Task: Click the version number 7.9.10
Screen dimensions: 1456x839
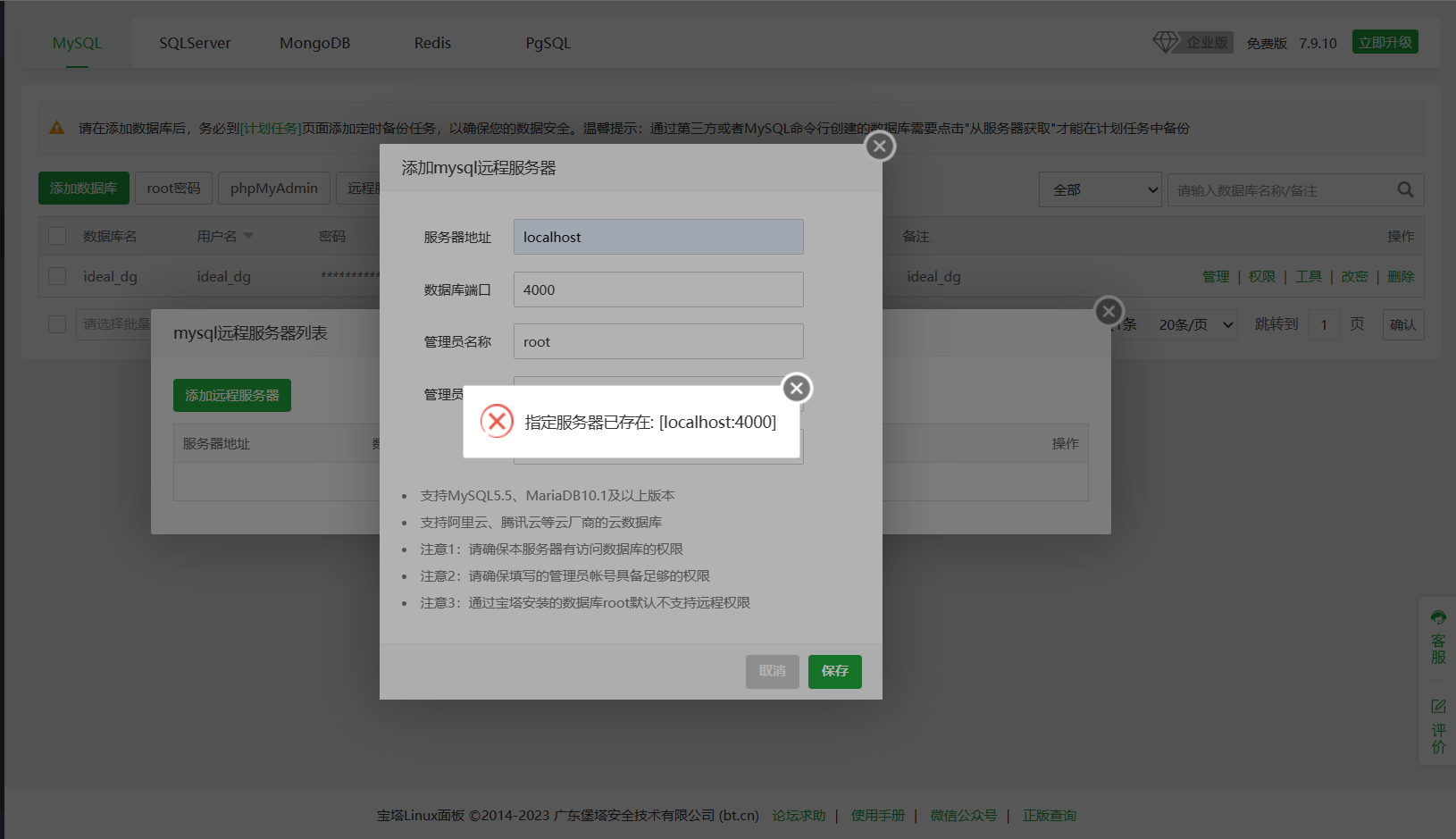Action: pyautogui.click(x=1318, y=43)
